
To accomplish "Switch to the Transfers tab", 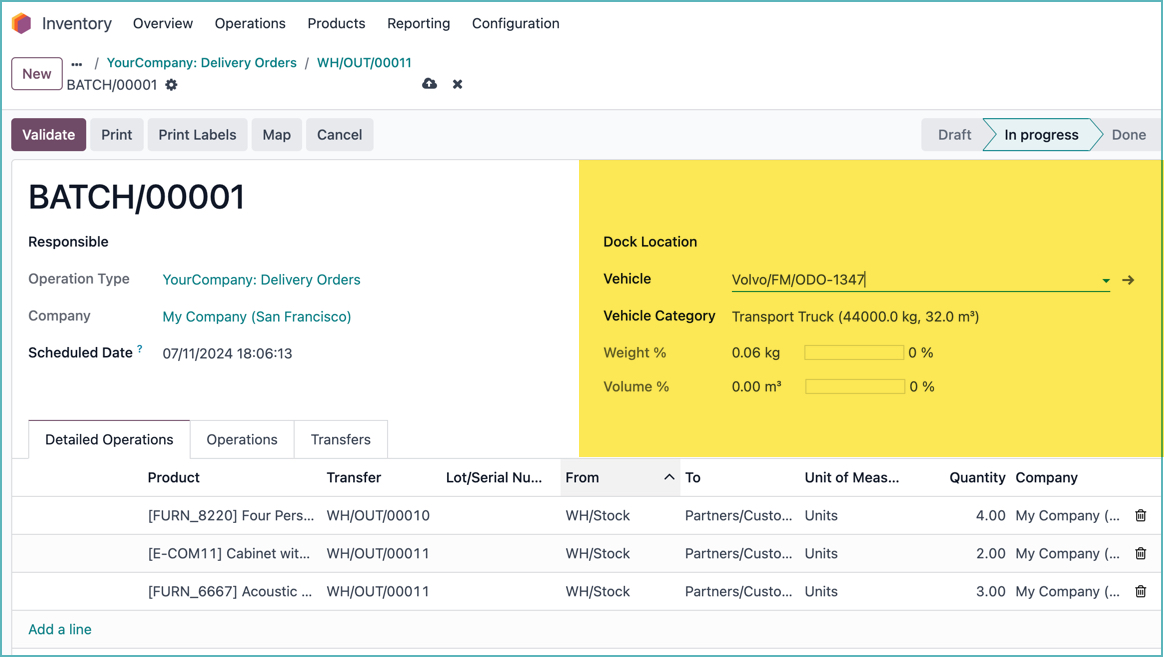I will (340, 439).
